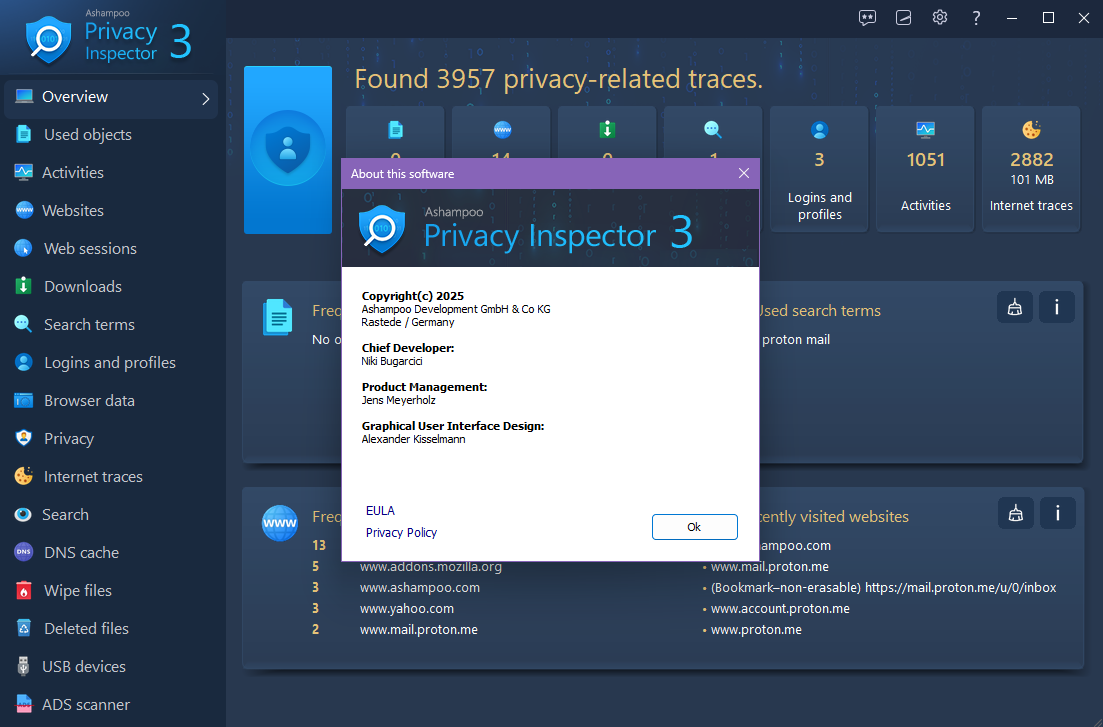Viewport: 1103px width, 727px height.
Task: Open Wipe files label in the sidebar
Action: coord(78,590)
